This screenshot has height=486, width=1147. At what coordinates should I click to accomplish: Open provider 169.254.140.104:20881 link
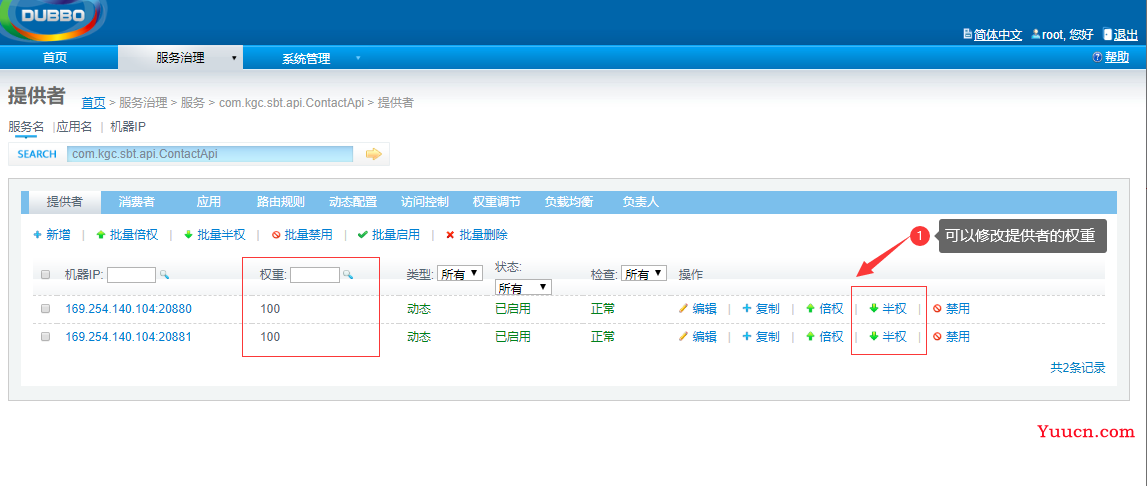[129, 337]
